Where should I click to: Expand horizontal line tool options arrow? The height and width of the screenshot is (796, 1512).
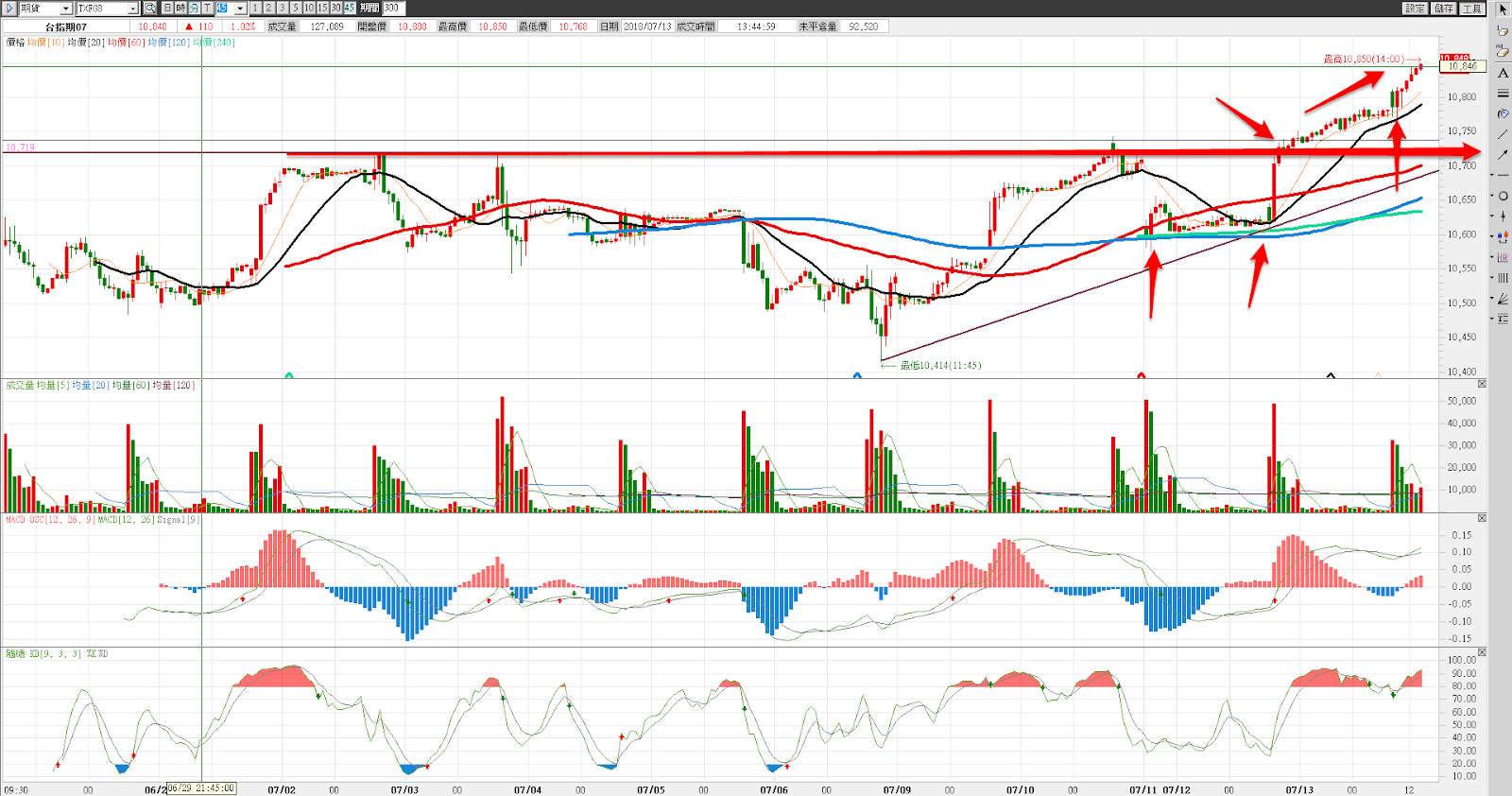(x=1491, y=175)
